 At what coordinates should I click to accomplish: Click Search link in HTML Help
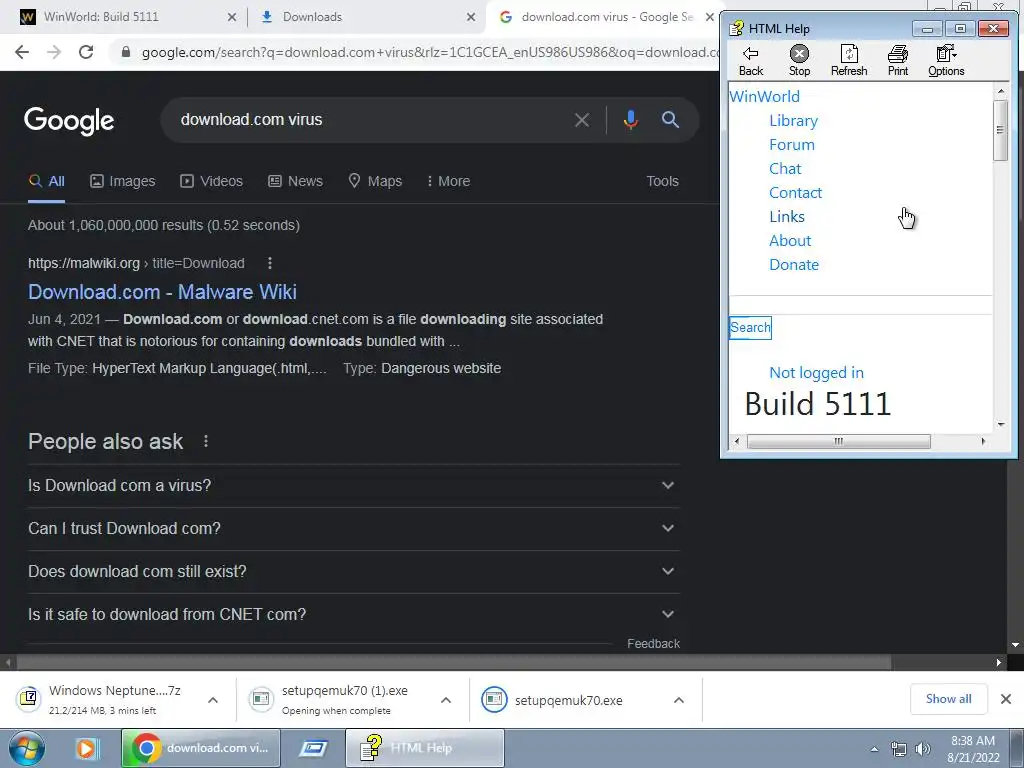(x=750, y=328)
